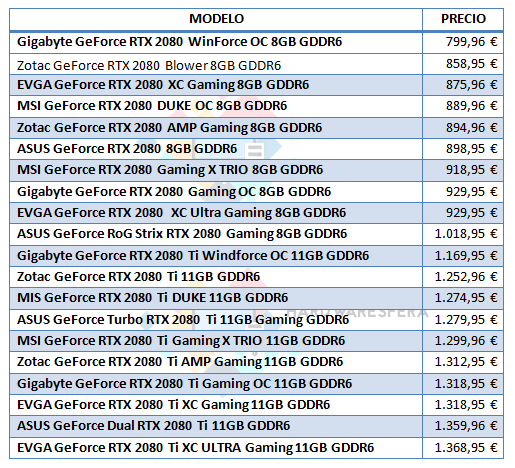
Task: Click the 929,95 € price for Gigabyte Gaming OC
Action: pyautogui.click(x=463, y=192)
